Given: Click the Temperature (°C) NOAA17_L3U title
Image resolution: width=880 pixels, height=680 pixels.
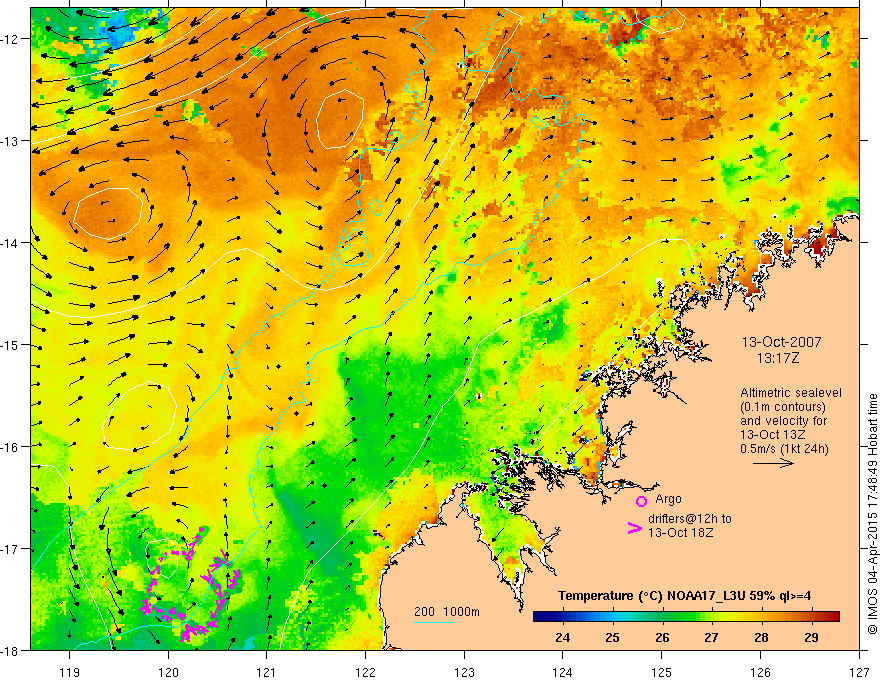Looking at the screenshot, I should [684, 596].
